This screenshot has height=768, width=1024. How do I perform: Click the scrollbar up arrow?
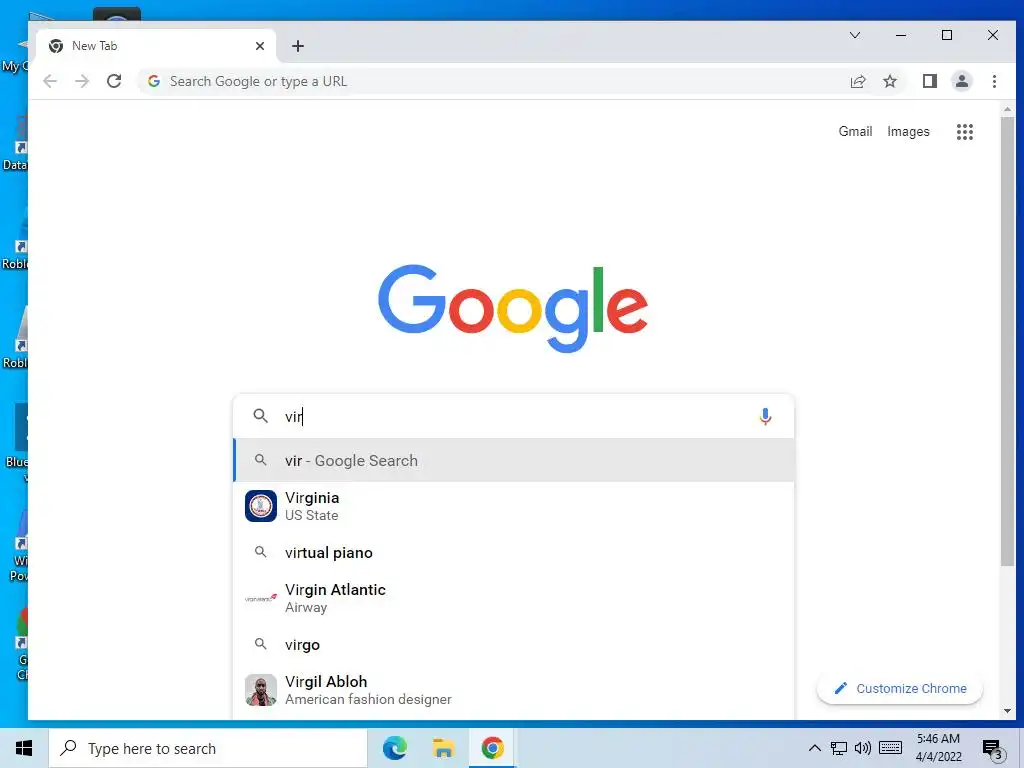click(1007, 109)
